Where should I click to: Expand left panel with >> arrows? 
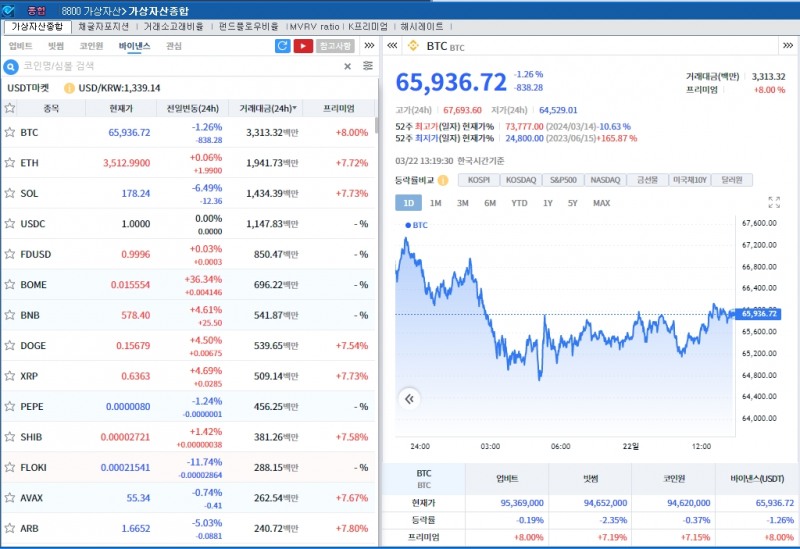(x=369, y=45)
